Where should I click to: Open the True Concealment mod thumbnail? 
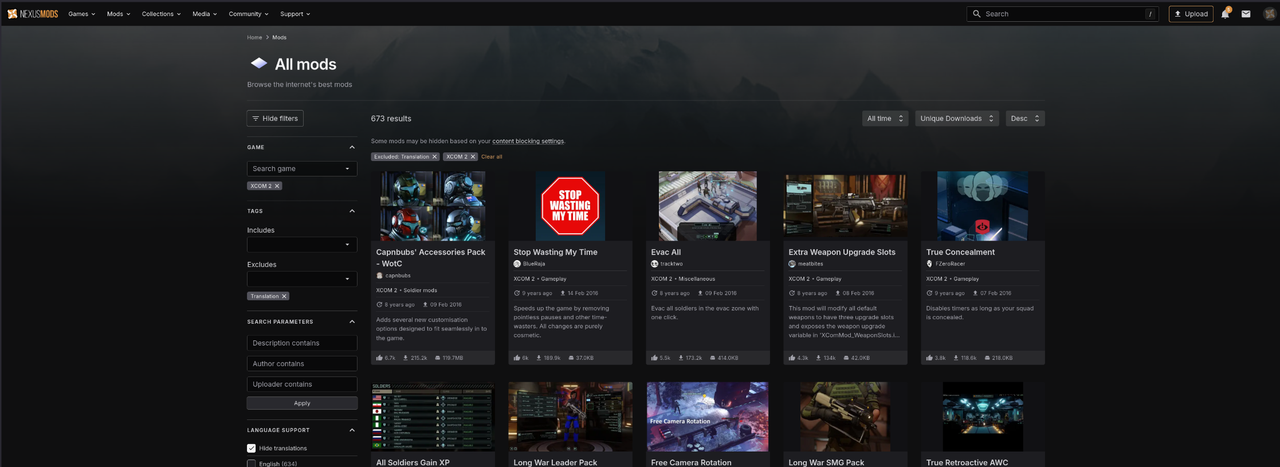click(x=983, y=205)
